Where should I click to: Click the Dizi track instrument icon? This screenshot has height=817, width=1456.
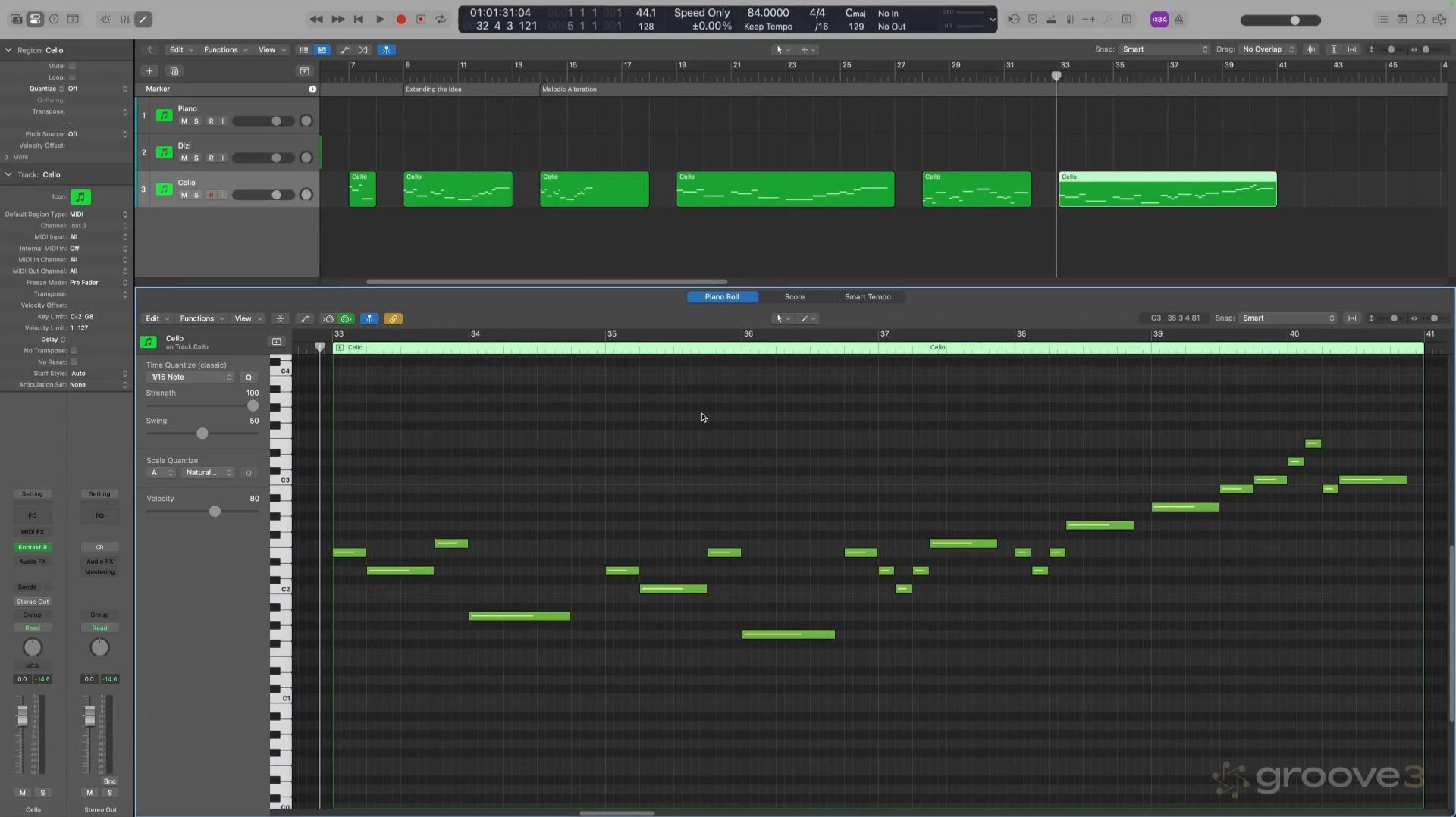[x=164, y=152]
